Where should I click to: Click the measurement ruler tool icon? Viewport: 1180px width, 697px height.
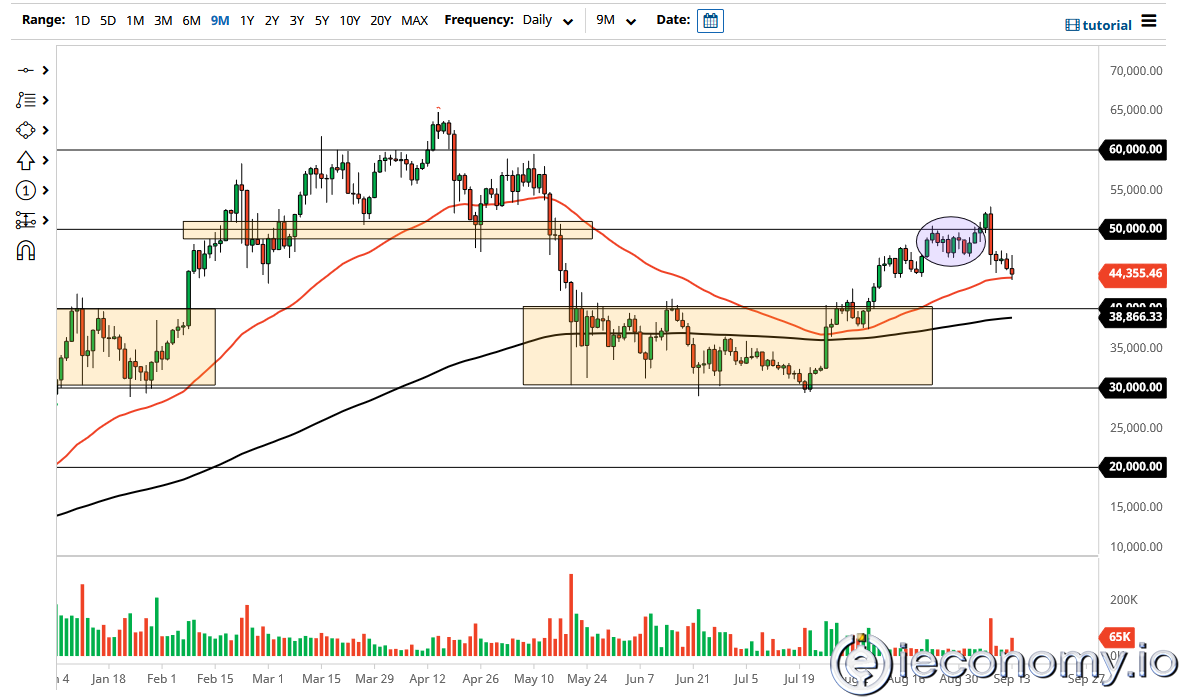click(x=25, y=220)
